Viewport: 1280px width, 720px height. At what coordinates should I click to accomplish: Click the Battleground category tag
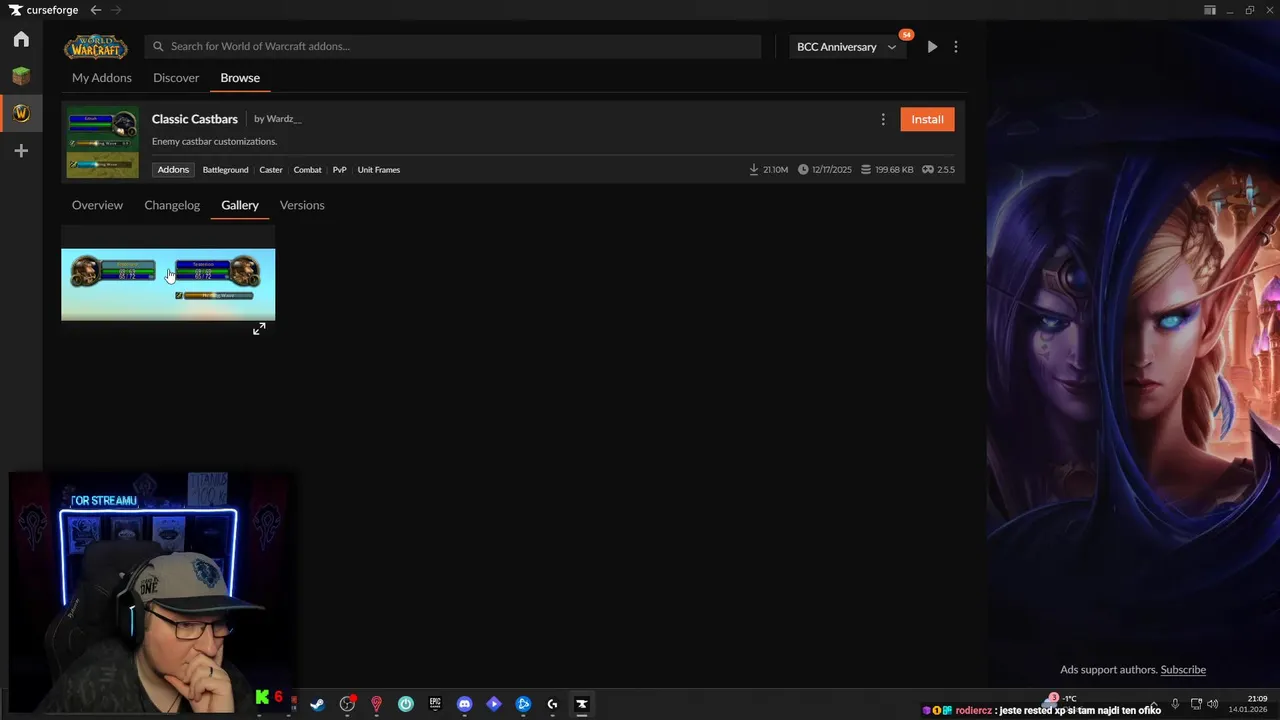click(225, 170)
